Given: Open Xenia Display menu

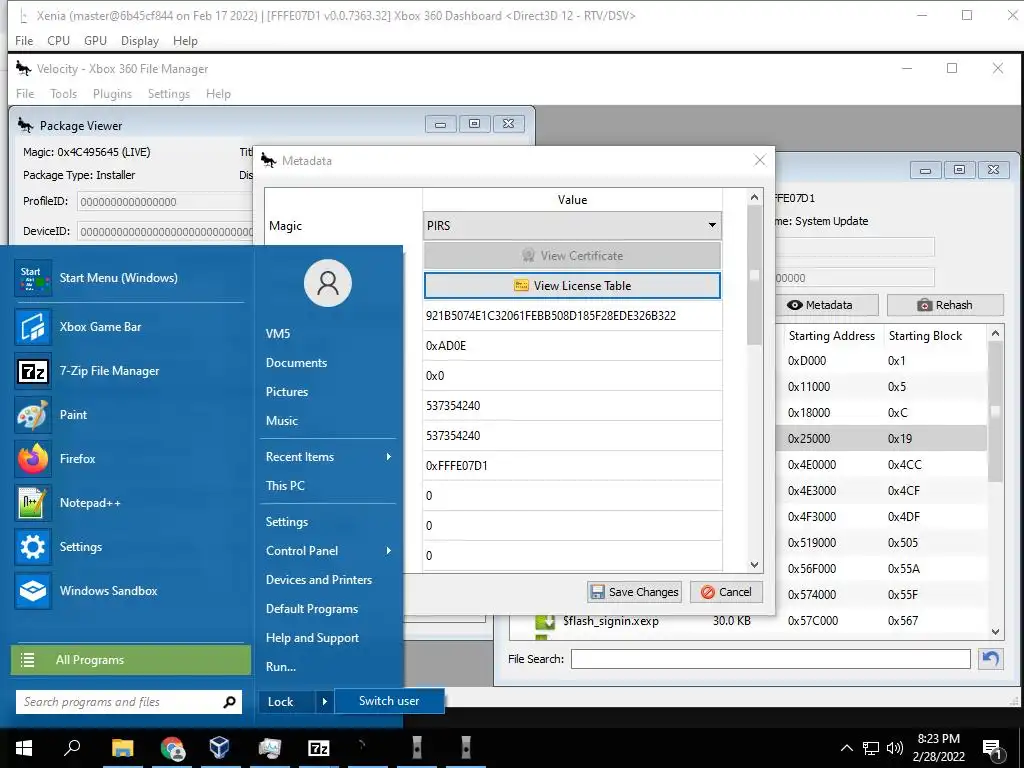Looking at the screenshot, I should pyautogui.click(x=140, y=40).
